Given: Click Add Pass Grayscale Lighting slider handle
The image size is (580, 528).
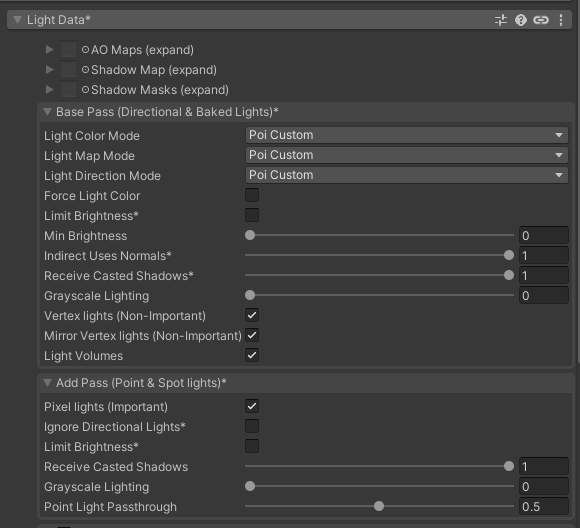Looking at the screenshot, I should [x=250, y=486].
